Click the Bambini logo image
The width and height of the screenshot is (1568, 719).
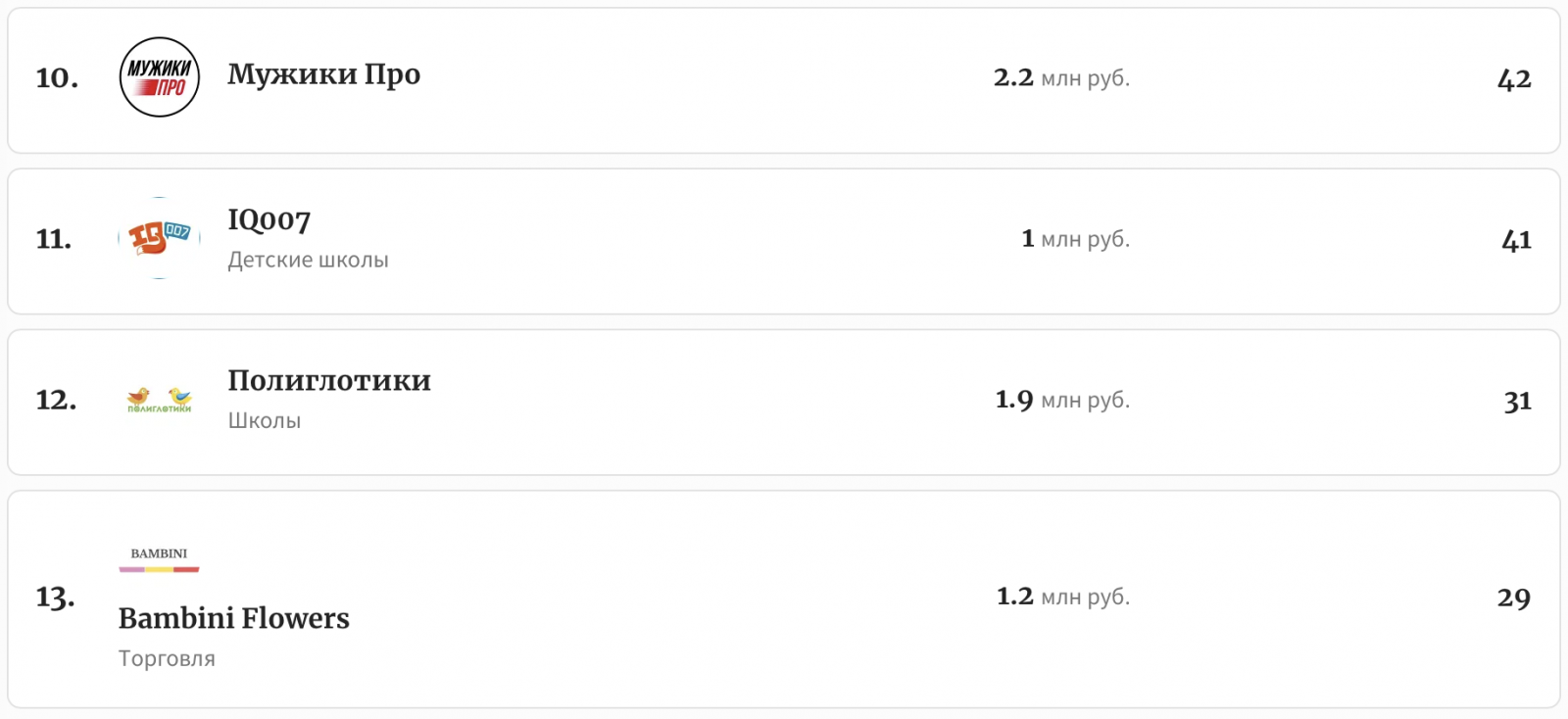click(x=159, y=558)
